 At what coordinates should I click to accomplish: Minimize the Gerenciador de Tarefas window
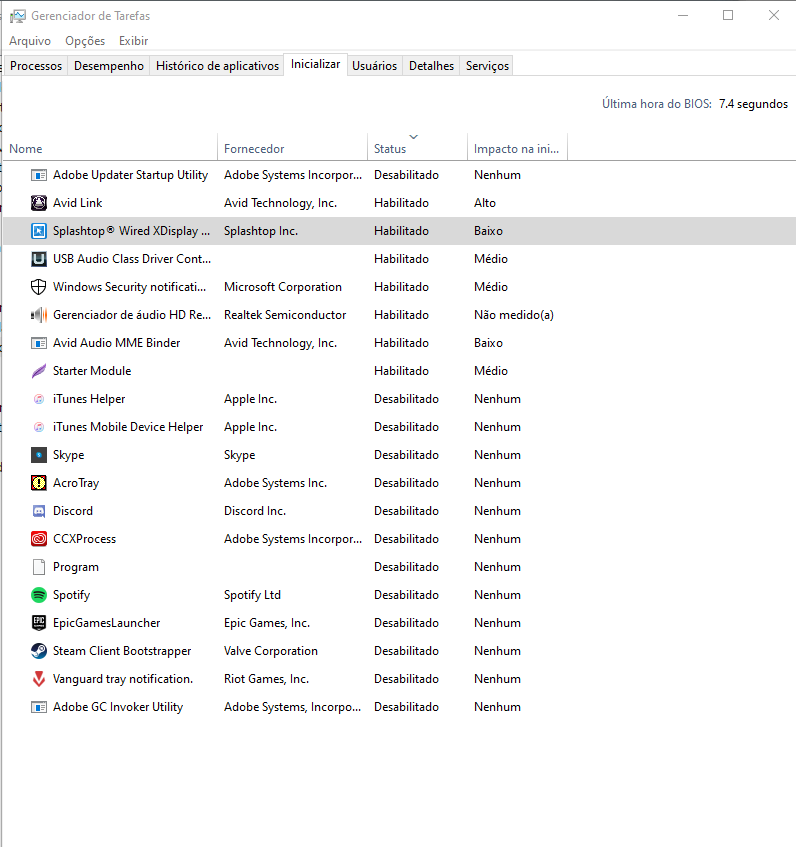[683, 16]
